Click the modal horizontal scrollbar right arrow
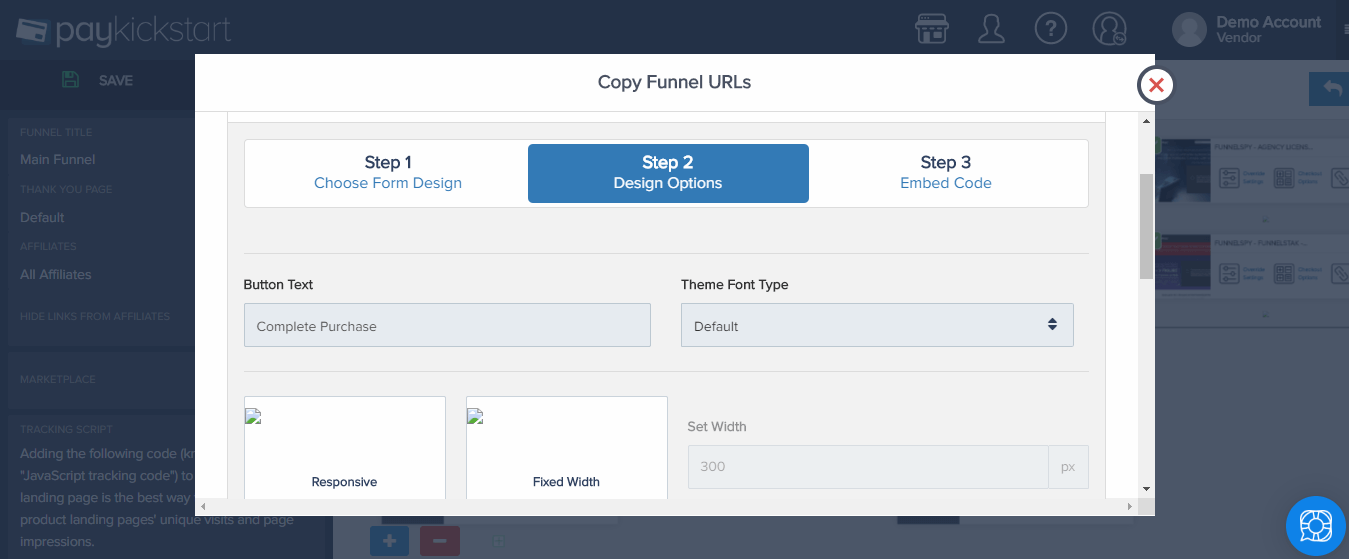1349x559 pixels. pos(1130,507)
